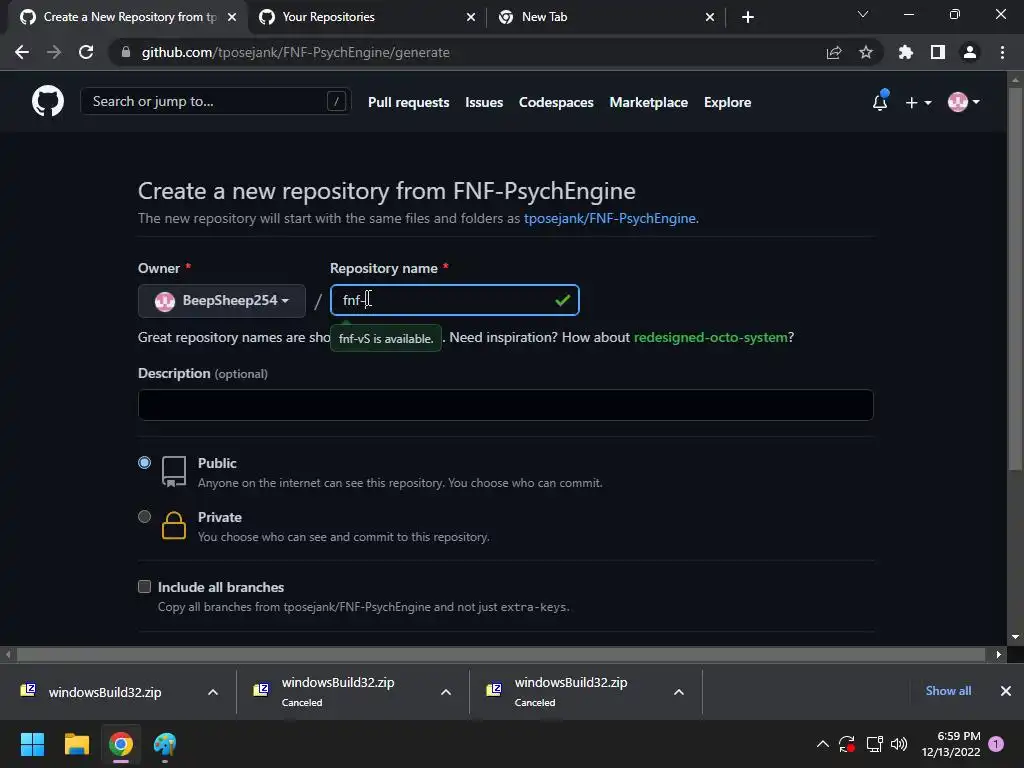Open the clock showing 6:59 PM
This screenshot has width=1024, height=768.
(951, 744)
